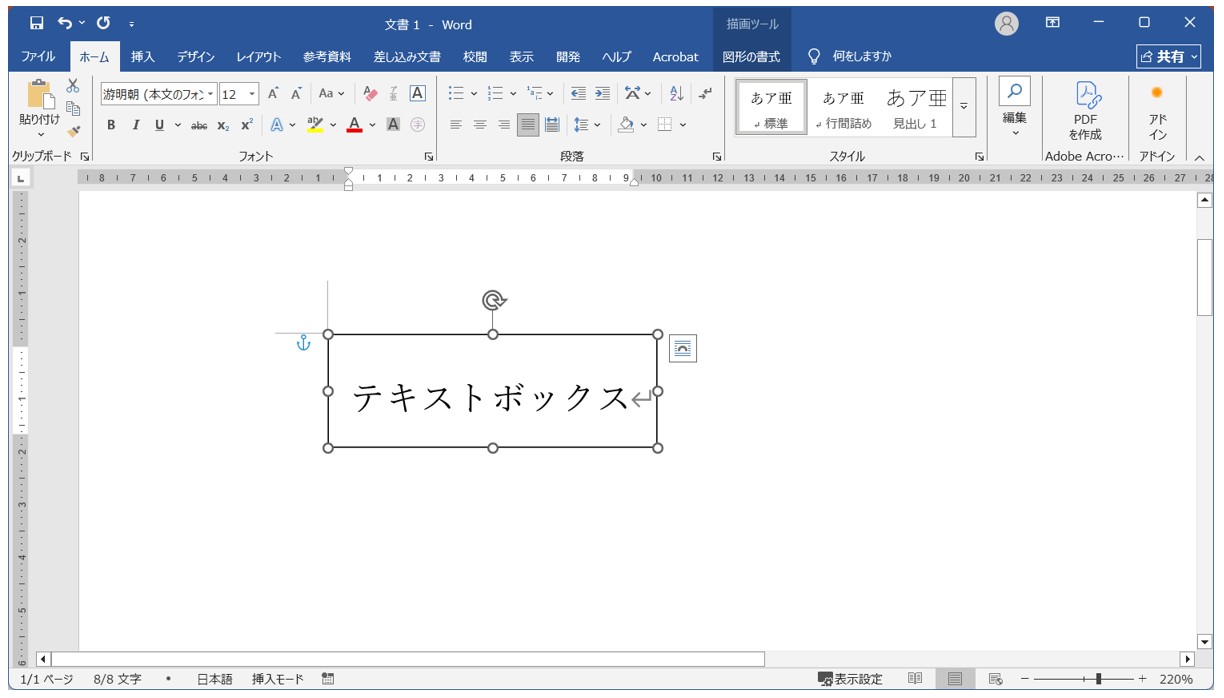Open Font dialog launcher

pos(429,157)
